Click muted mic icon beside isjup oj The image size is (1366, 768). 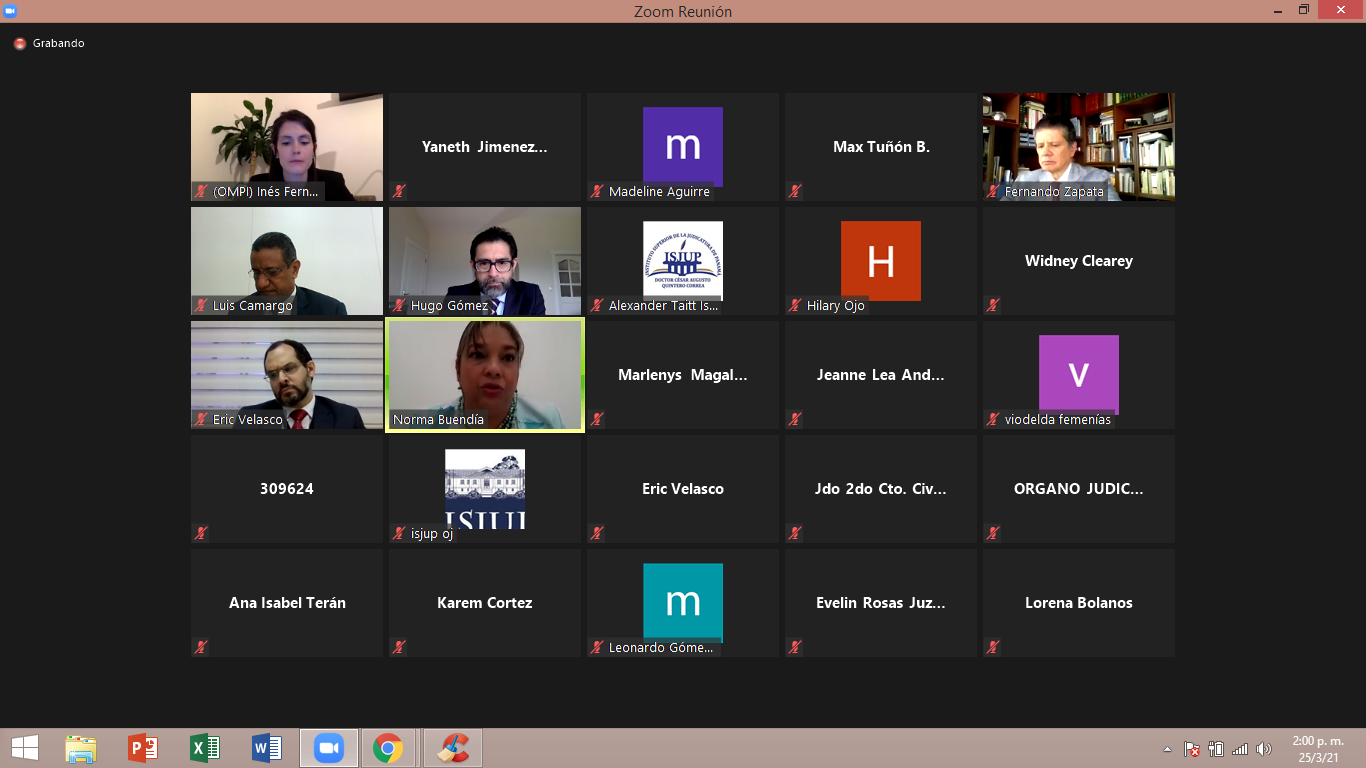(x=399, y=533)
